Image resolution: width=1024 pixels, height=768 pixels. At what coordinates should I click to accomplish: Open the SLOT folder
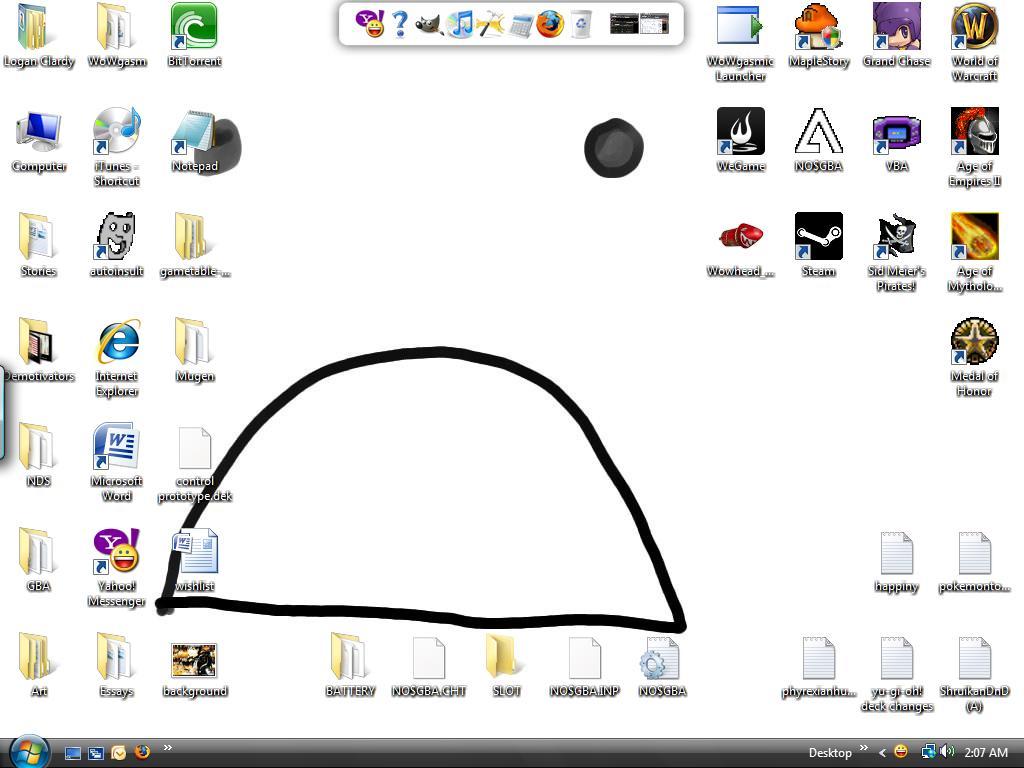[505, 665]
